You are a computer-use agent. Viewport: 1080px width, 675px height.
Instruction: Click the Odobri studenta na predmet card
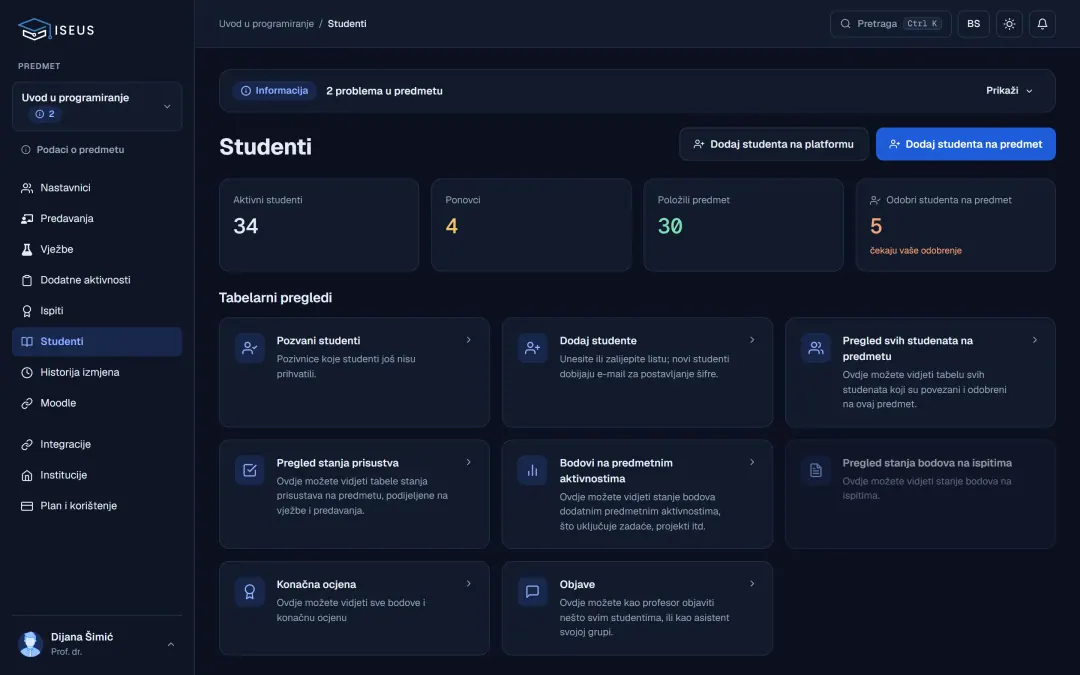click(955, 225)
